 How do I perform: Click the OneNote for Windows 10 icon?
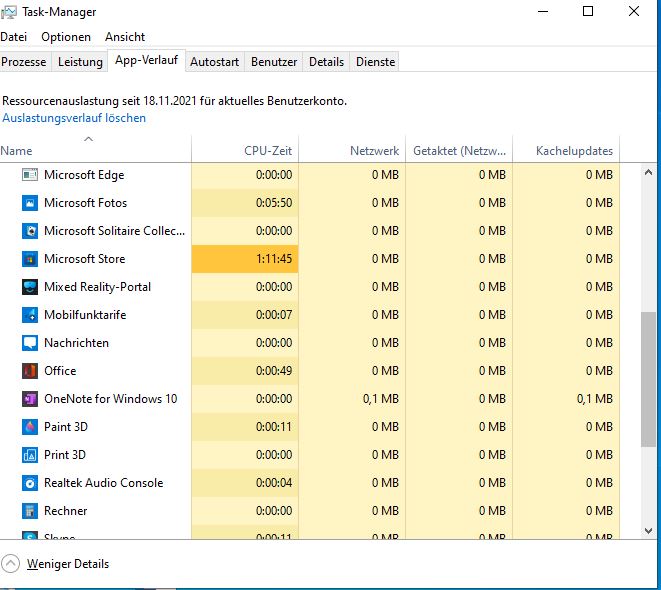pos(30,399)
